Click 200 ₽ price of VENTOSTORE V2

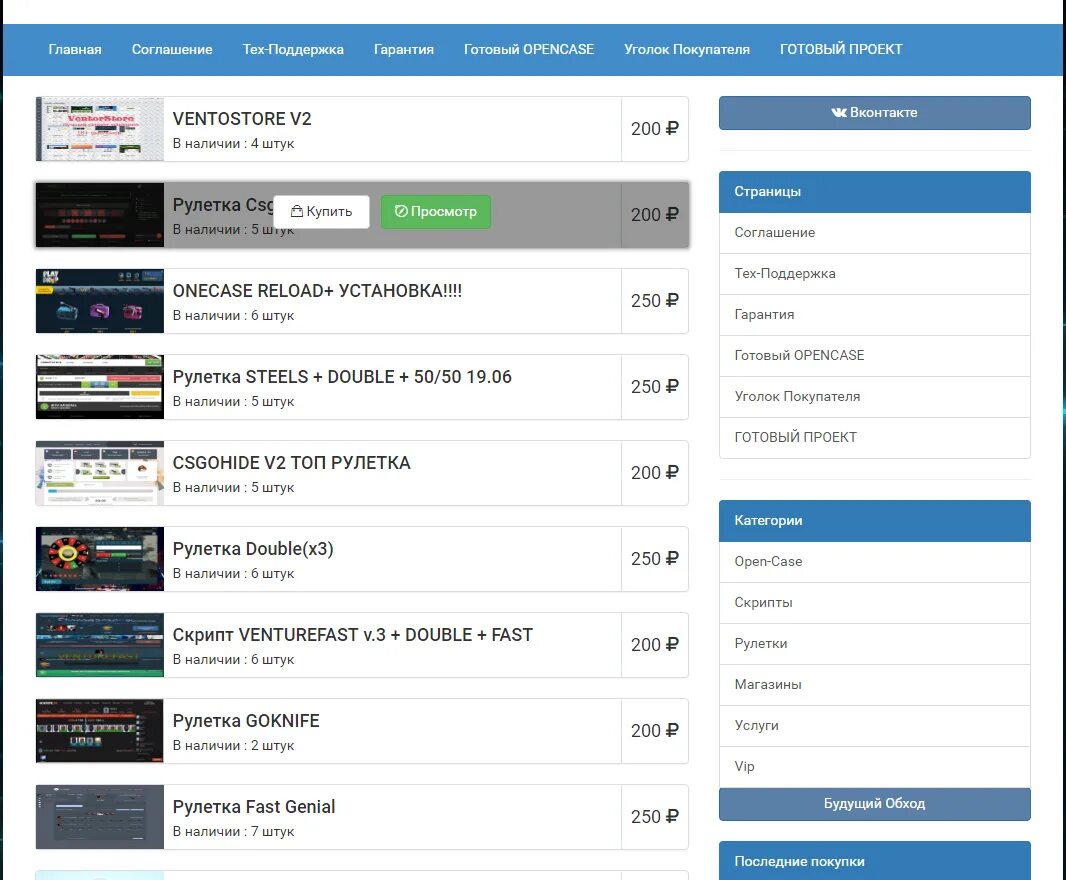pyautogui.click(x=655, y=129)
